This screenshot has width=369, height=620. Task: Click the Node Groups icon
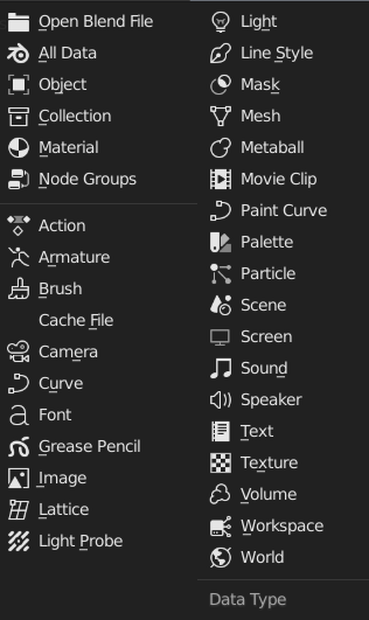pyautogui.click(x=18, y=179)
